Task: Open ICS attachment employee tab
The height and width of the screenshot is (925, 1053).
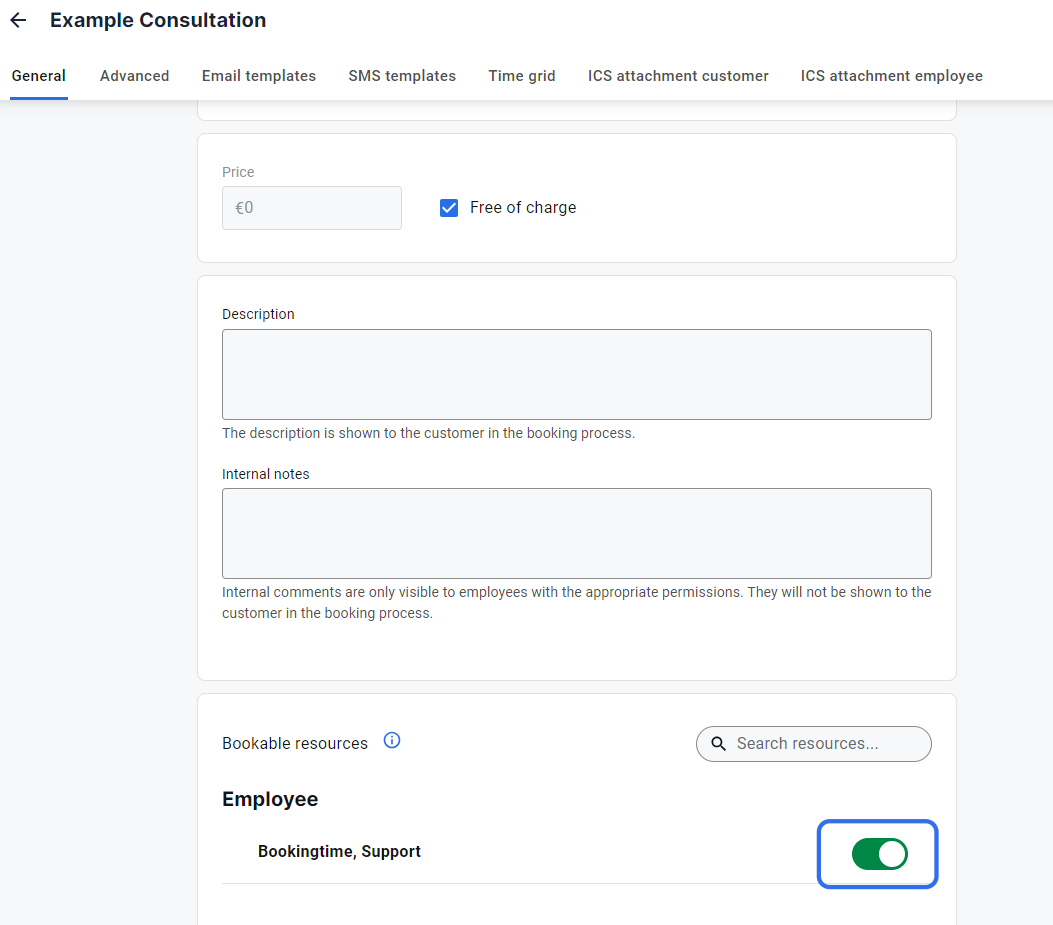Action: tap(891, 76)
